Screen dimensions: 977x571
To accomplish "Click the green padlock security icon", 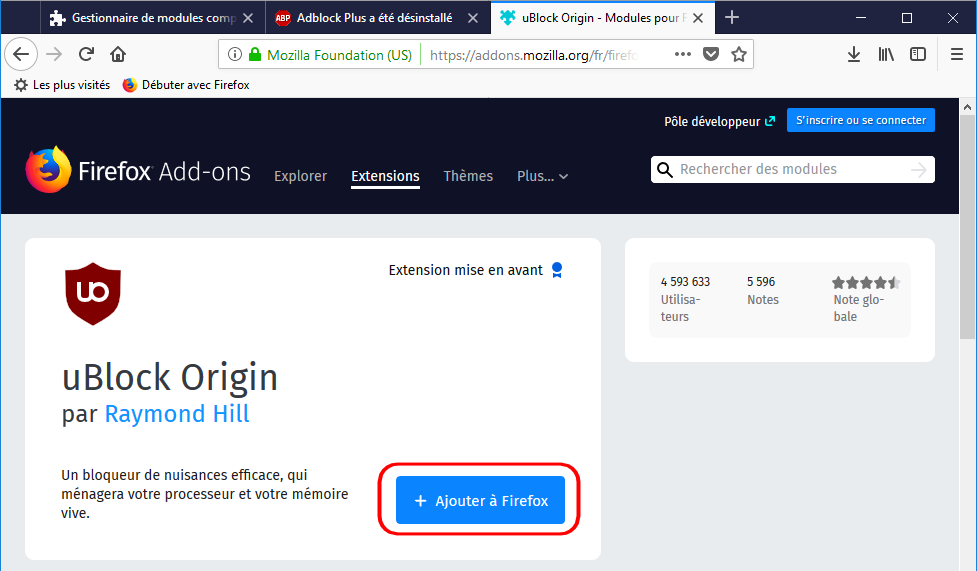I will tap(254, 54).
